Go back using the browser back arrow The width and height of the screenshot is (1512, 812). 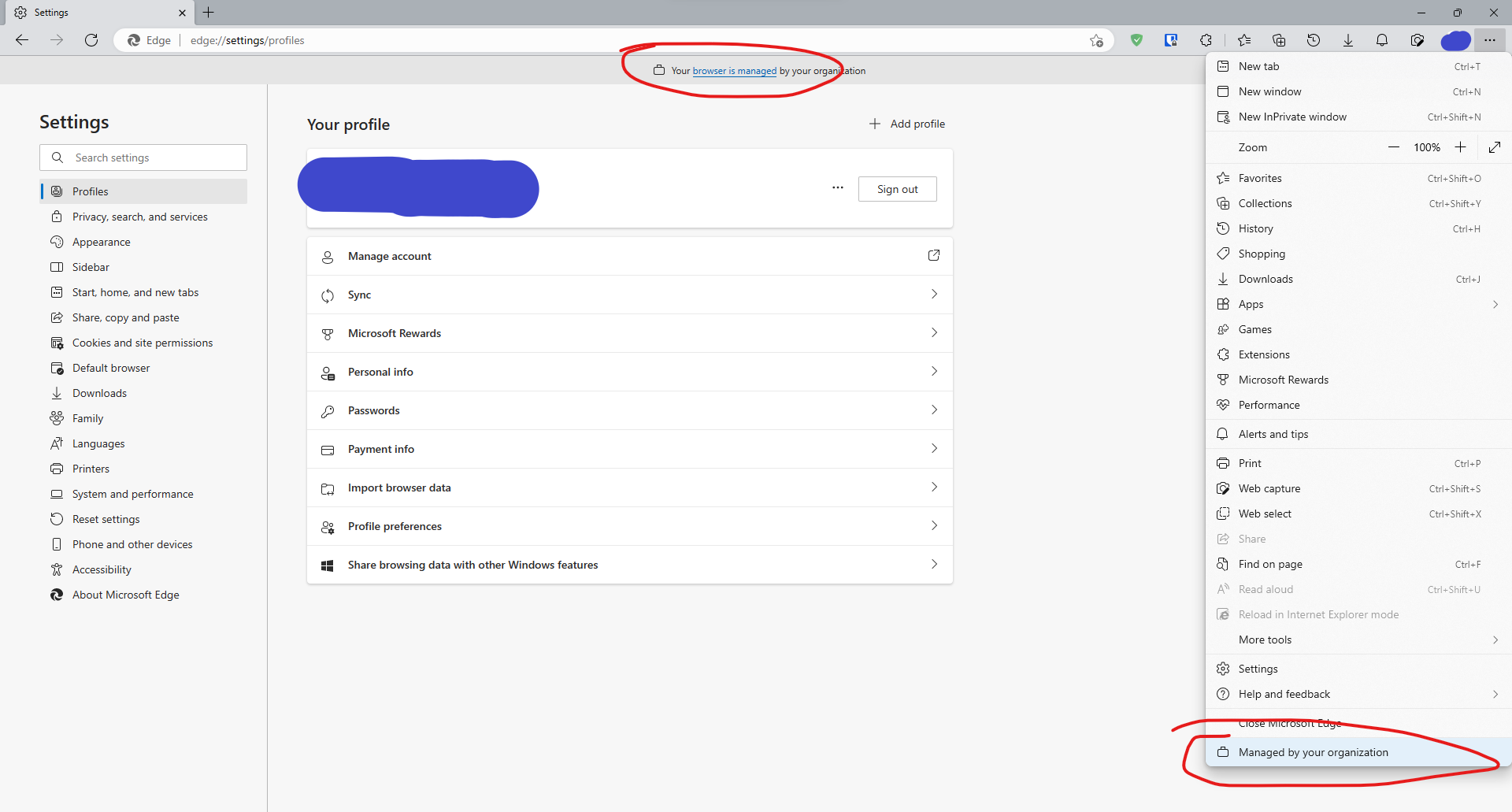point(22,40)
